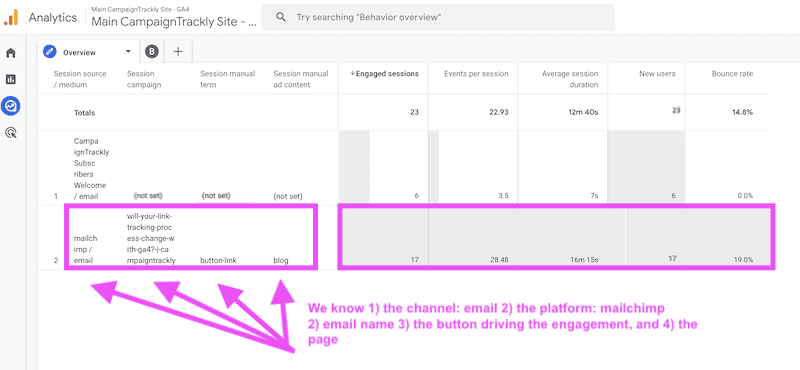Select the mailchimp / email source cell

point(86,249)
